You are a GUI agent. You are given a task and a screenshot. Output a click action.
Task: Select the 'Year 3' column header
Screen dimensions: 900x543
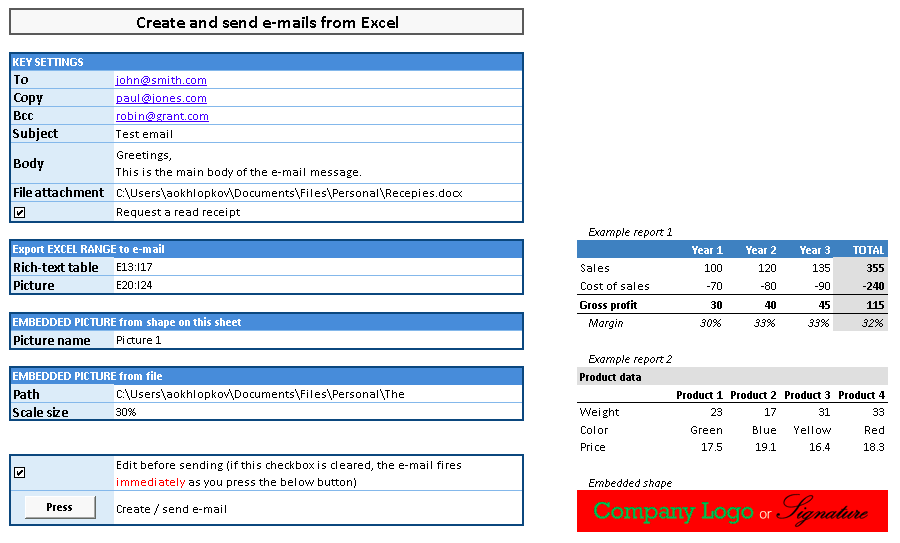[x=814, y=250]
